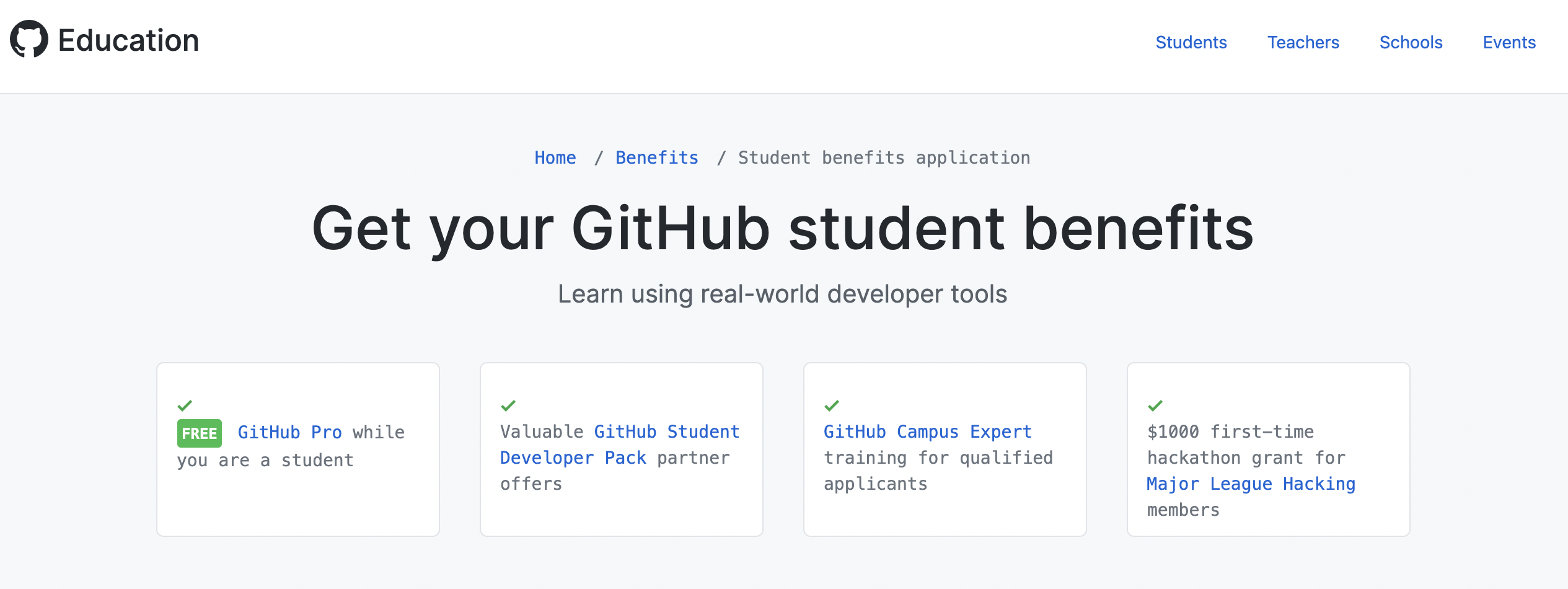Open the Students nav menu item
This screenshot has height=589, width=1568.
click(1191, 42)
